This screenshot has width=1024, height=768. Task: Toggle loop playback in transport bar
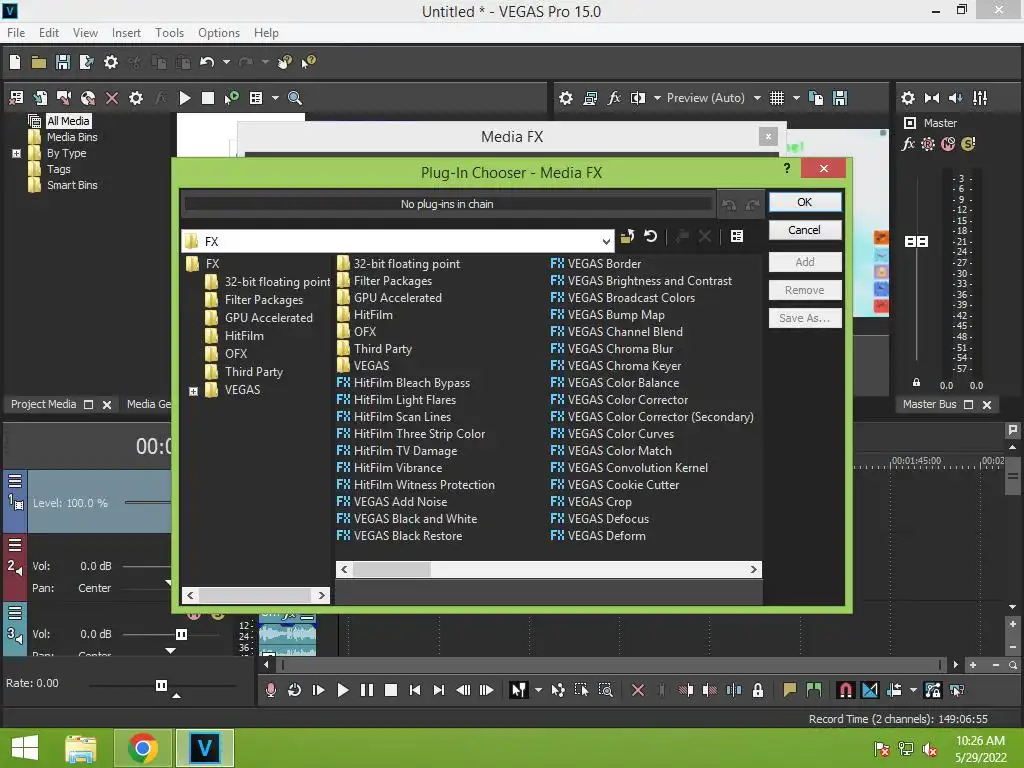coord(295,690)
